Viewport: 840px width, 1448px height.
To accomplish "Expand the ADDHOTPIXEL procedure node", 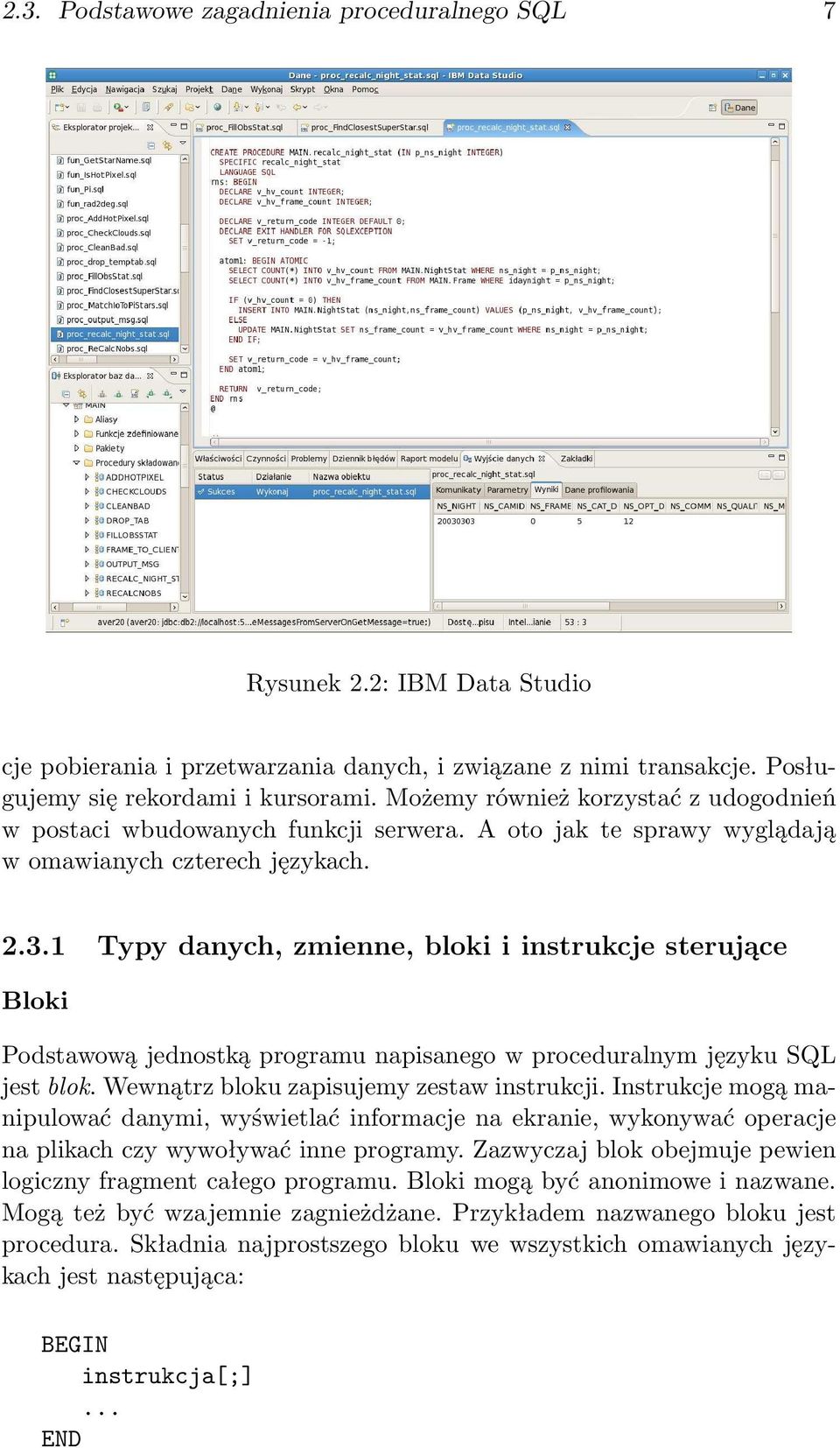I will tap(87, 477).
